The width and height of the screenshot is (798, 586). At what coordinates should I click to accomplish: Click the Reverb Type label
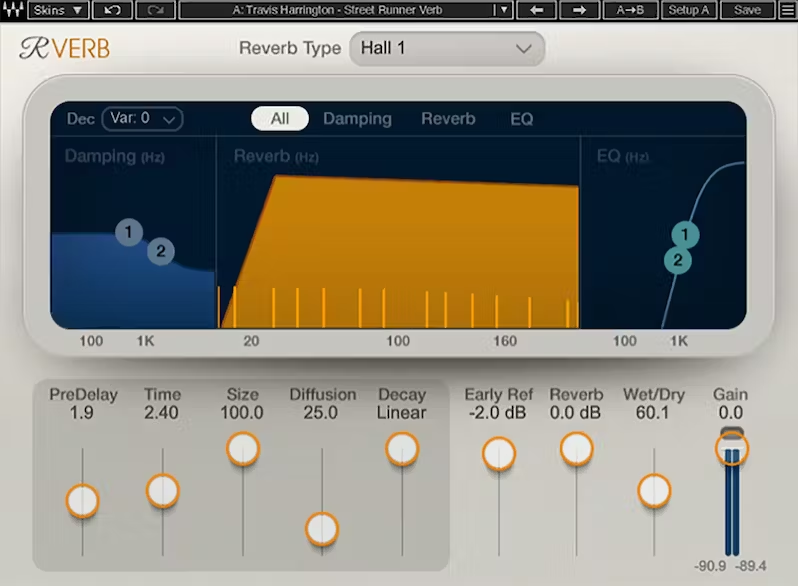pyautogui.click(x=290, y=48)
